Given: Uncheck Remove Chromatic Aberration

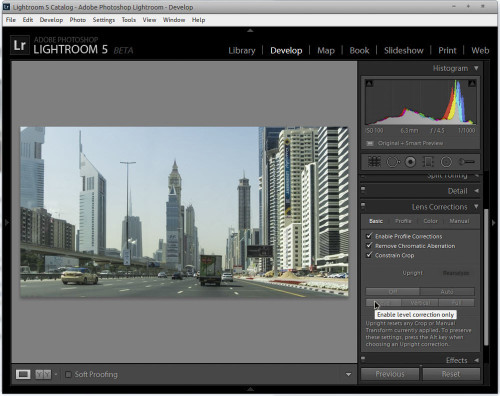Looking at the screenshot, I should tap(369, 246).
